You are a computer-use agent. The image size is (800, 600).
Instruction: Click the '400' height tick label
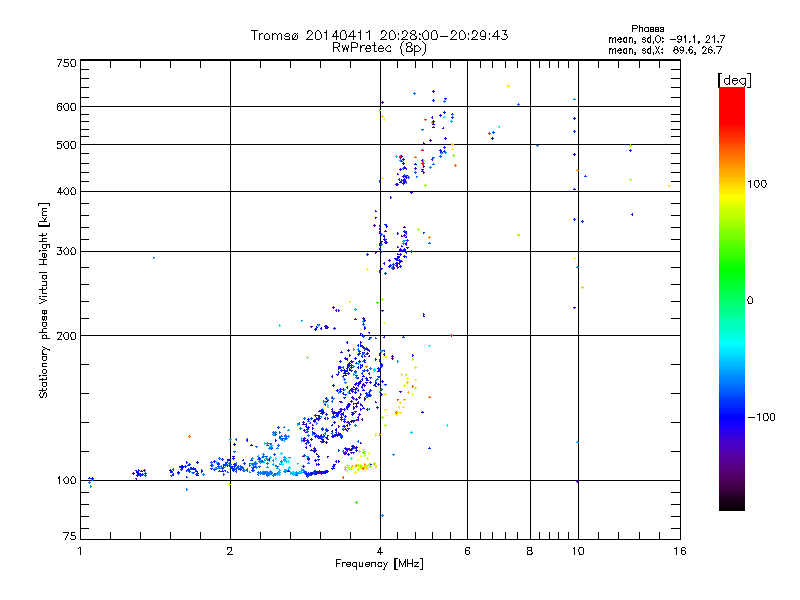pos(67,191)
